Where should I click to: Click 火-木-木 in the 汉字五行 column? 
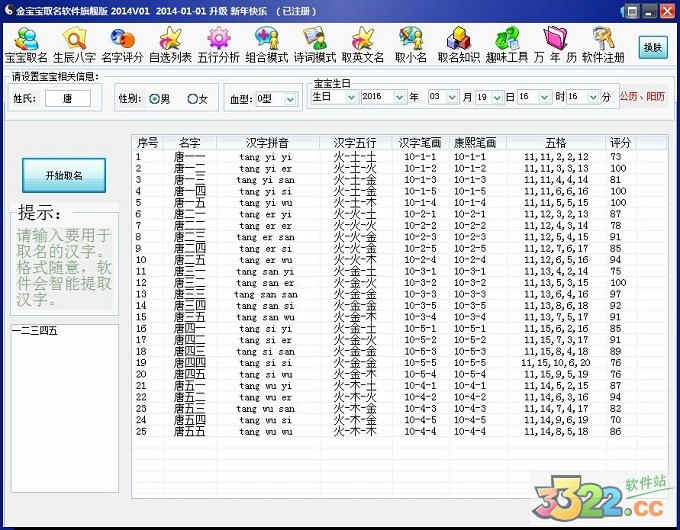pos(355,431)
